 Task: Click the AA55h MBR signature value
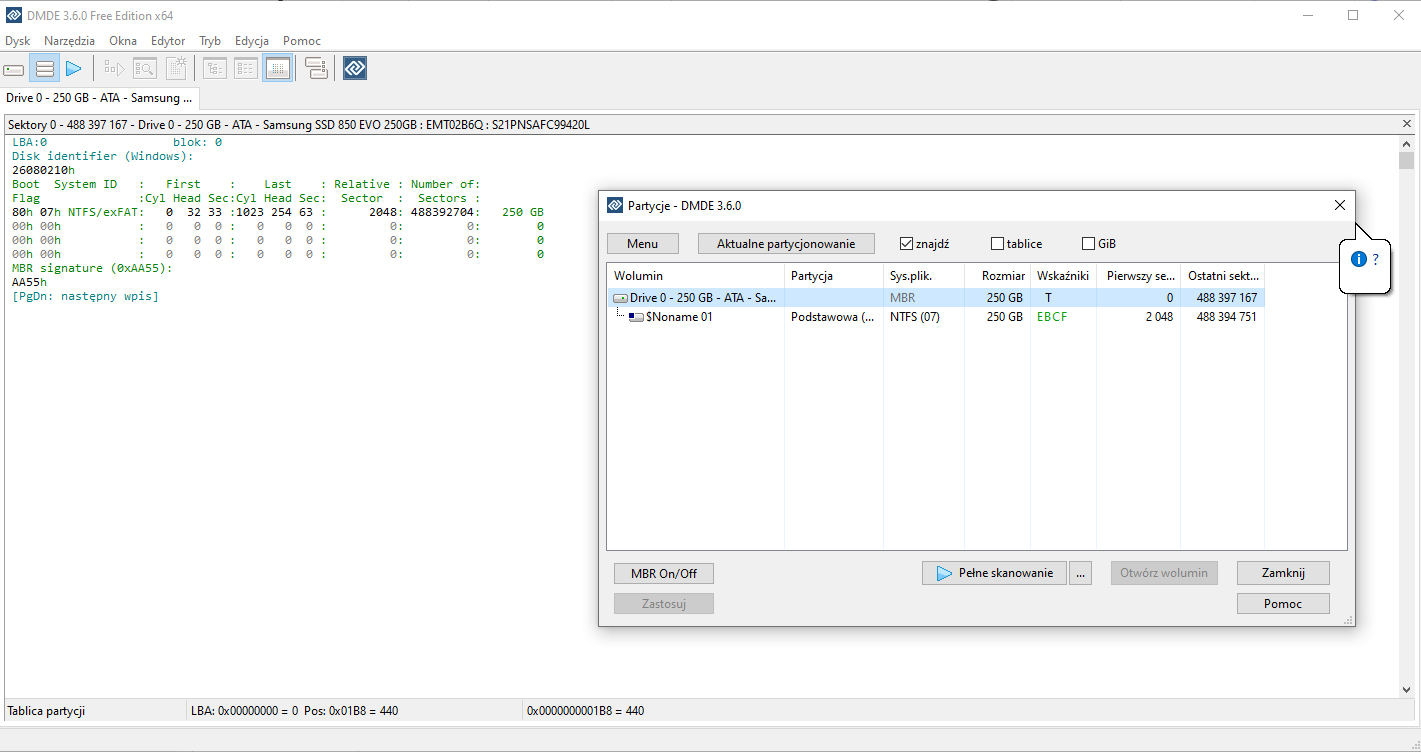29,282
